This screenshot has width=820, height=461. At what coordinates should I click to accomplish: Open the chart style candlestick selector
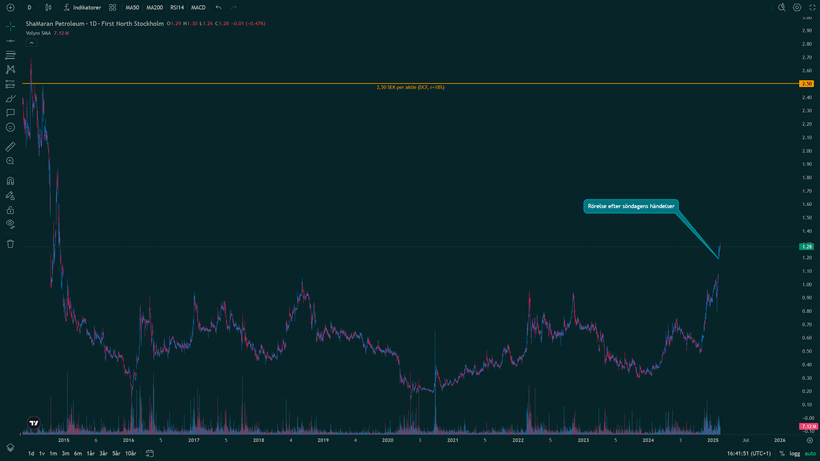click(x=51, y=7)
